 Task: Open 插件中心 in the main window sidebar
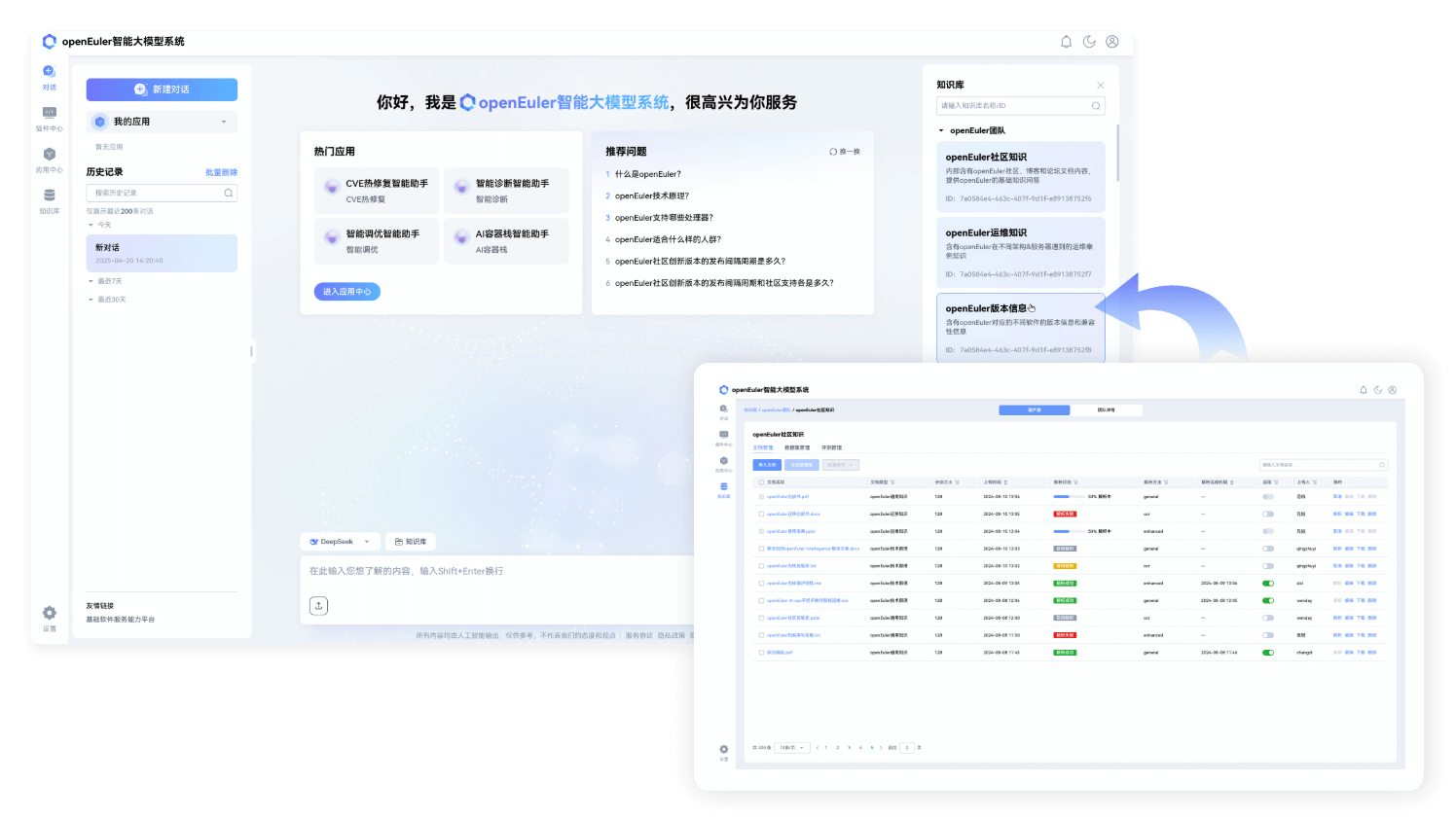click(50, 117)
